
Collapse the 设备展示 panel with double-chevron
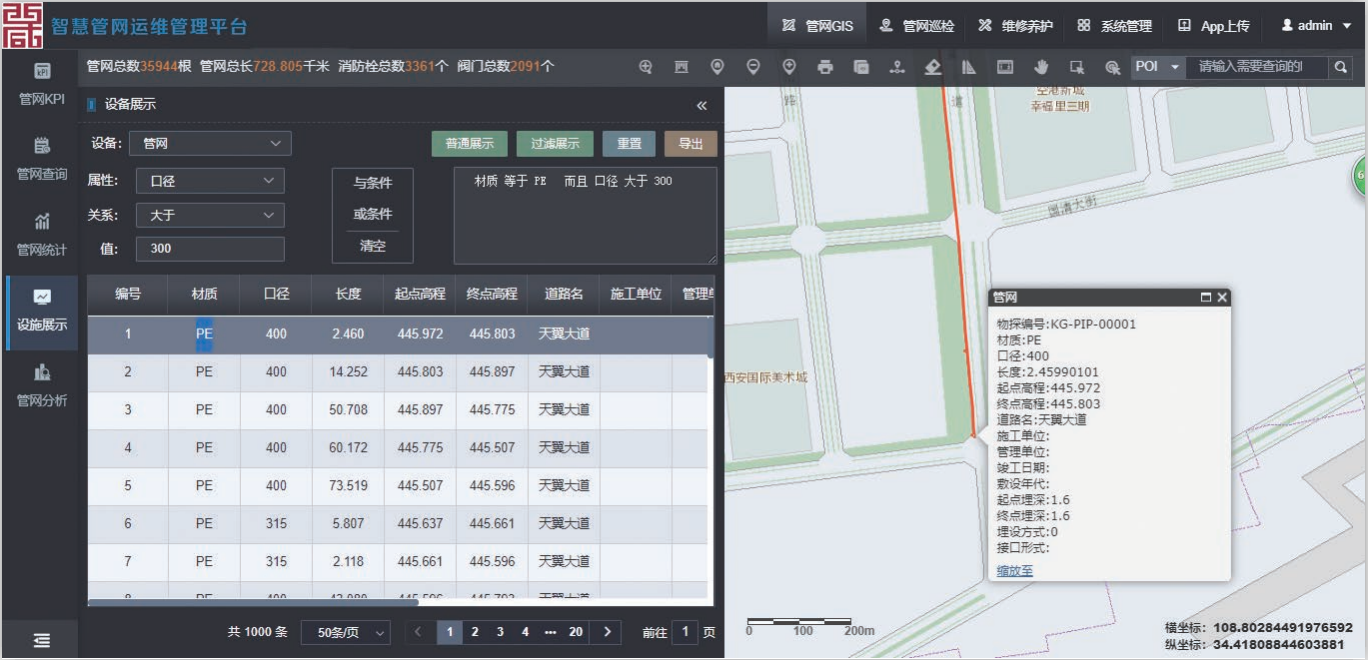pyautogui.click(x=702, y=105)
